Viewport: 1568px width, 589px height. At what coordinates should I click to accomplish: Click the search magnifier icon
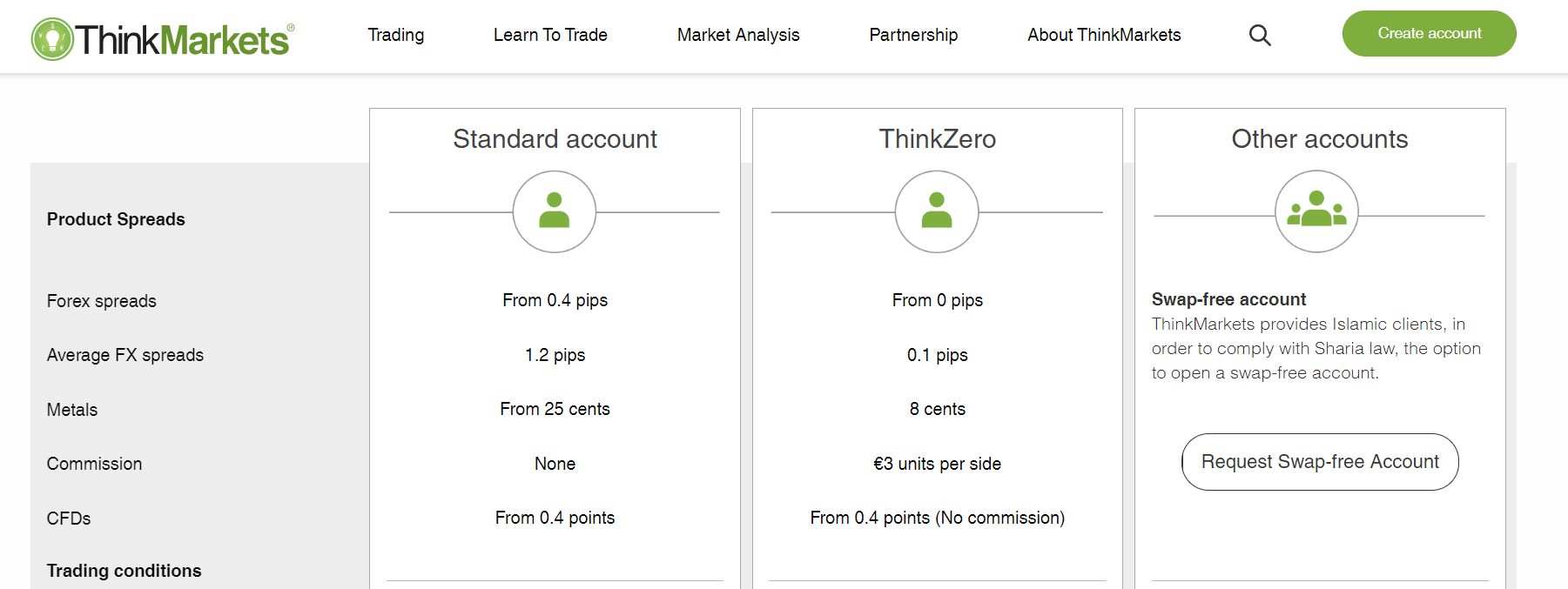1260,35
